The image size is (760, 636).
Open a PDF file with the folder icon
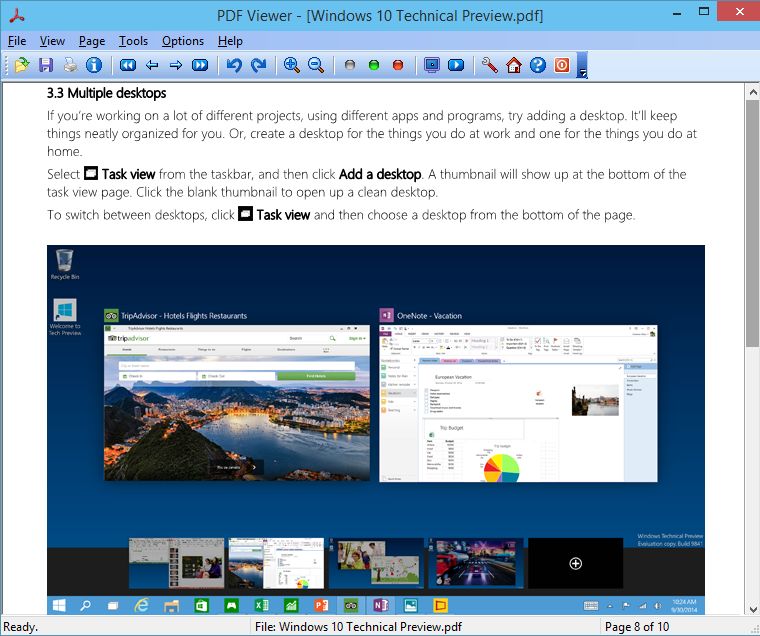coord(22,65)
